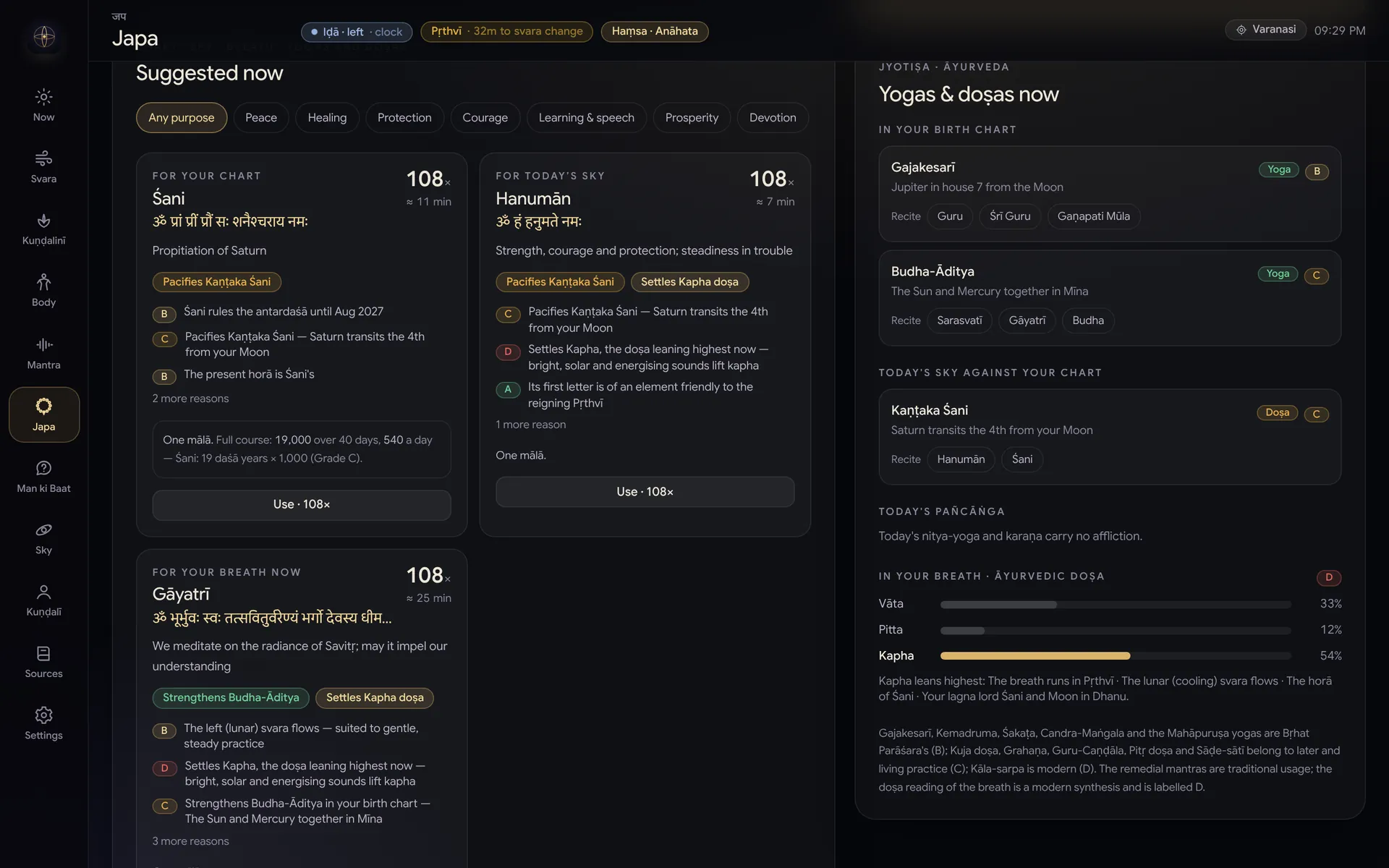Screen dimensions: 1389x868
Task: Open the Sky section
Action: pyautogui.click(x=43, y=538)
